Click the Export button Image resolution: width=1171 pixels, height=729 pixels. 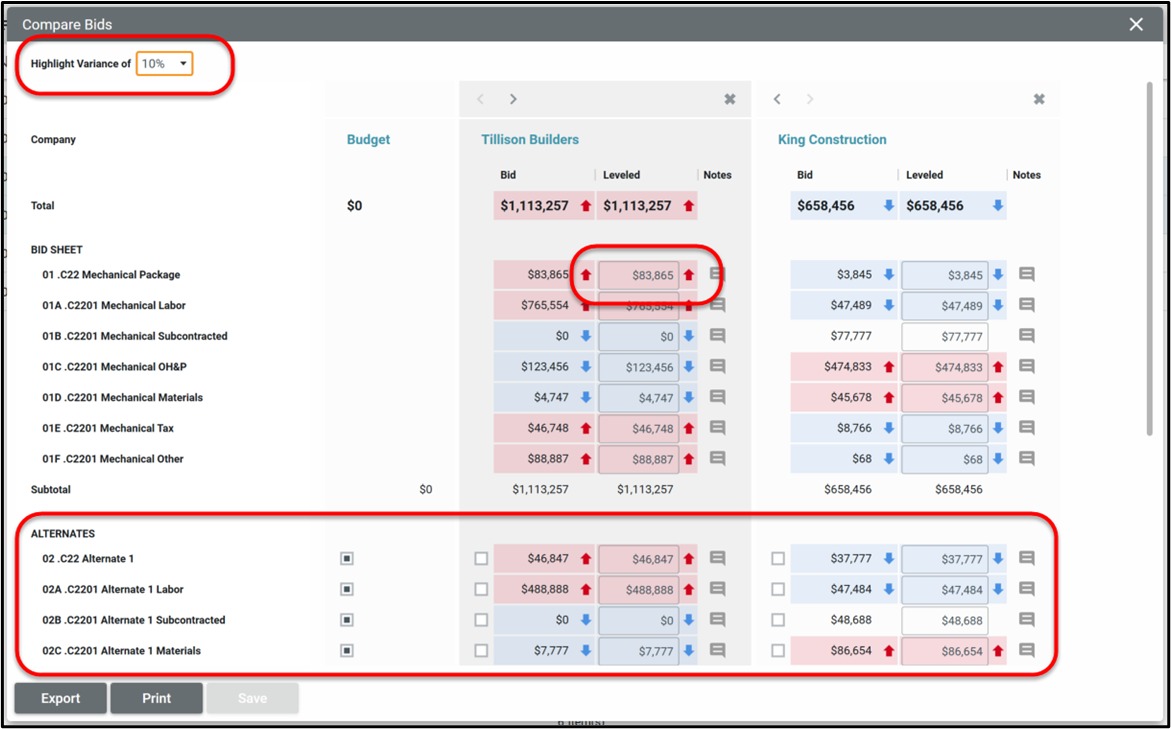[60, 698]
